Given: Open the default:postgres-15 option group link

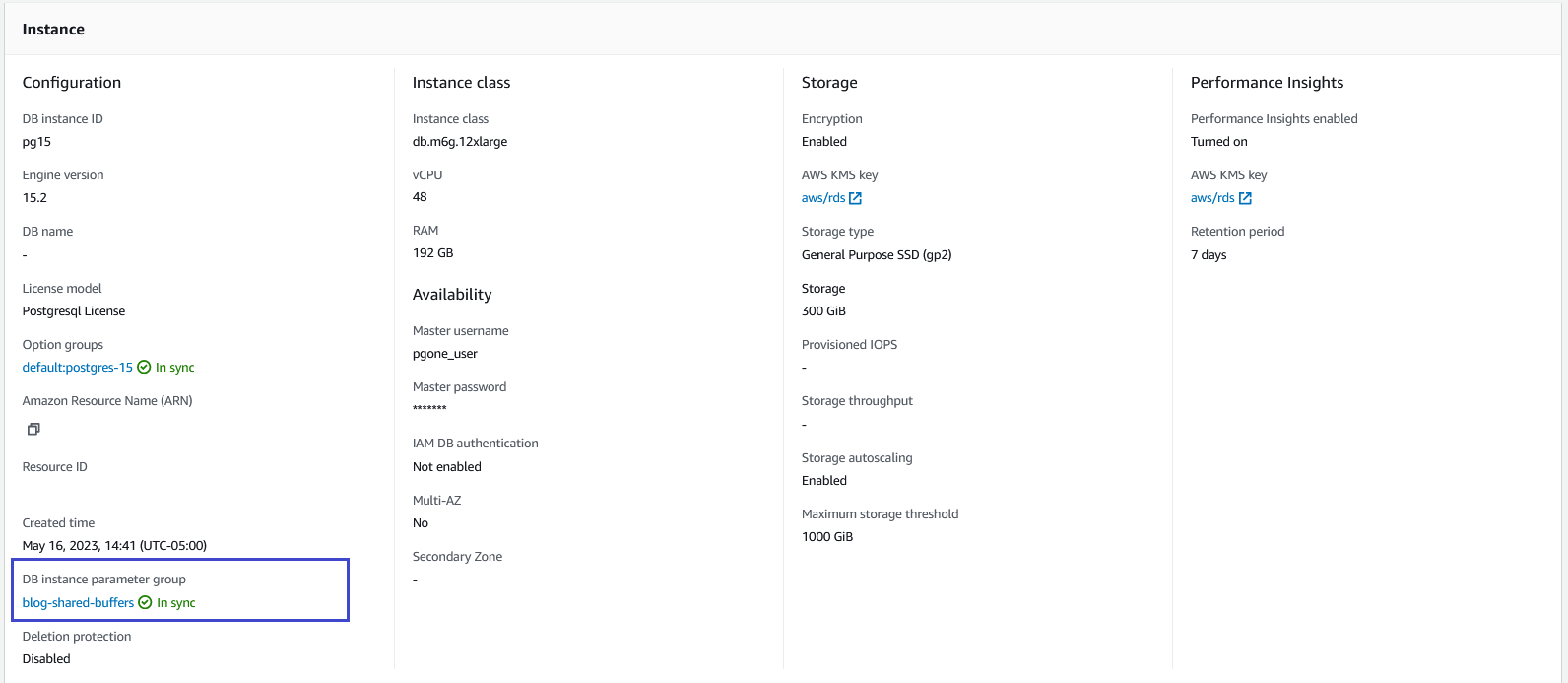Looking at the screenshot, I should 77,368.
